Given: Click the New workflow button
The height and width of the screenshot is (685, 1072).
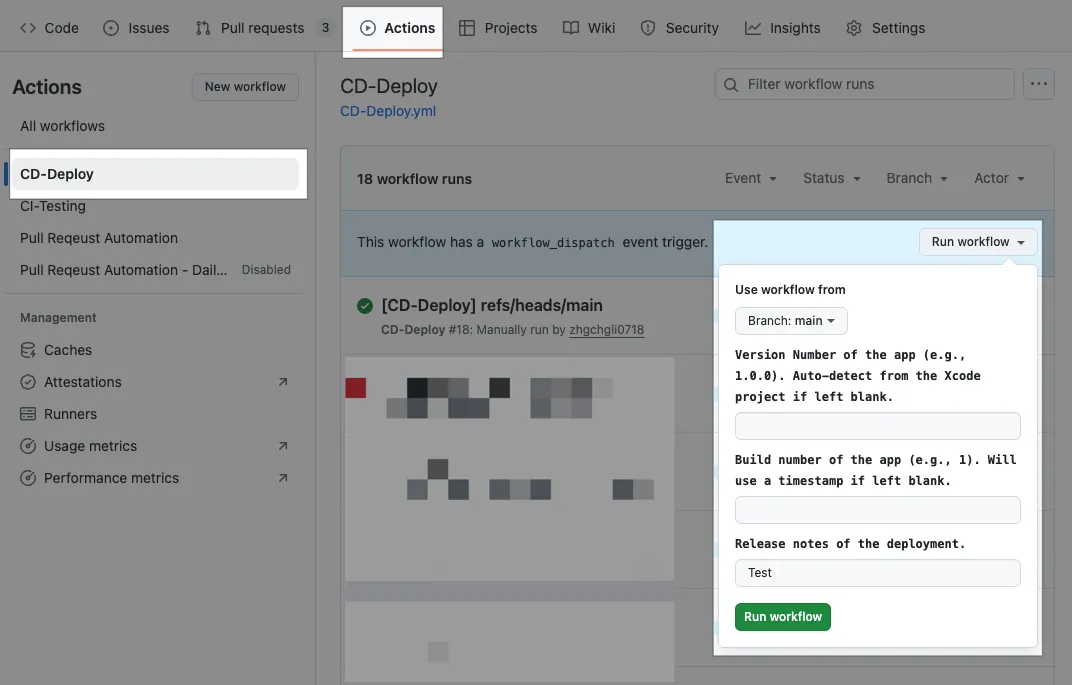Looking at the screenshot, I should 245,87.
